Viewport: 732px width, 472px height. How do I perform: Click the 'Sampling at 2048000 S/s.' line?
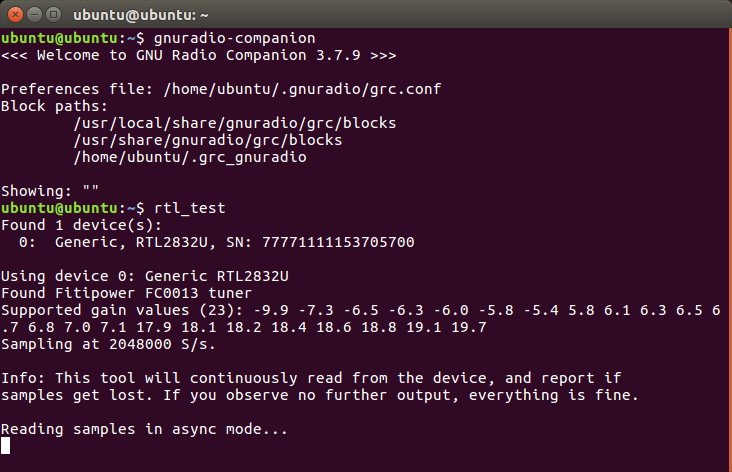pos(108,345)
